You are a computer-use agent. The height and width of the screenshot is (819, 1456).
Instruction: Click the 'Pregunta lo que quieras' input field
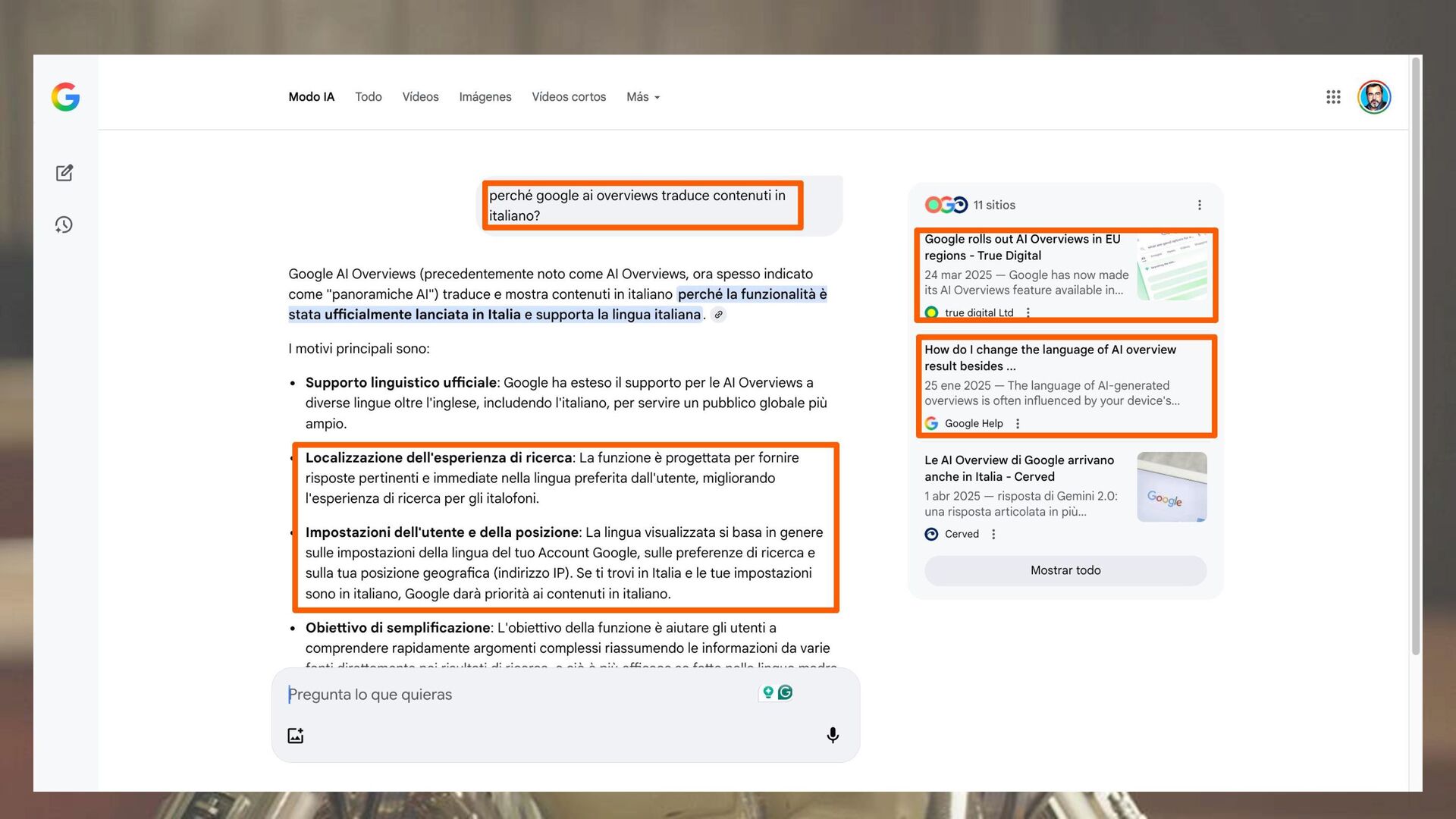[516, 695]
